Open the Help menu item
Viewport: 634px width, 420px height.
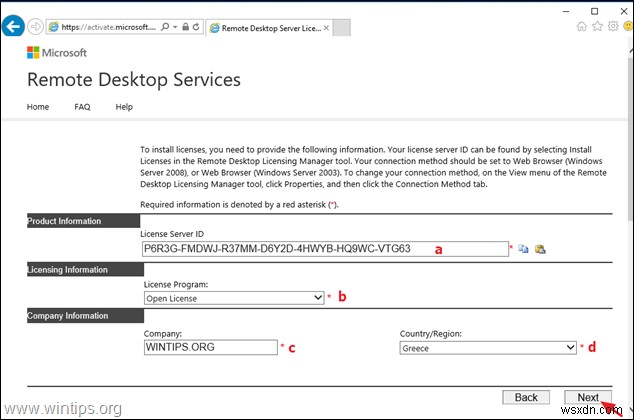pos(124,107)
